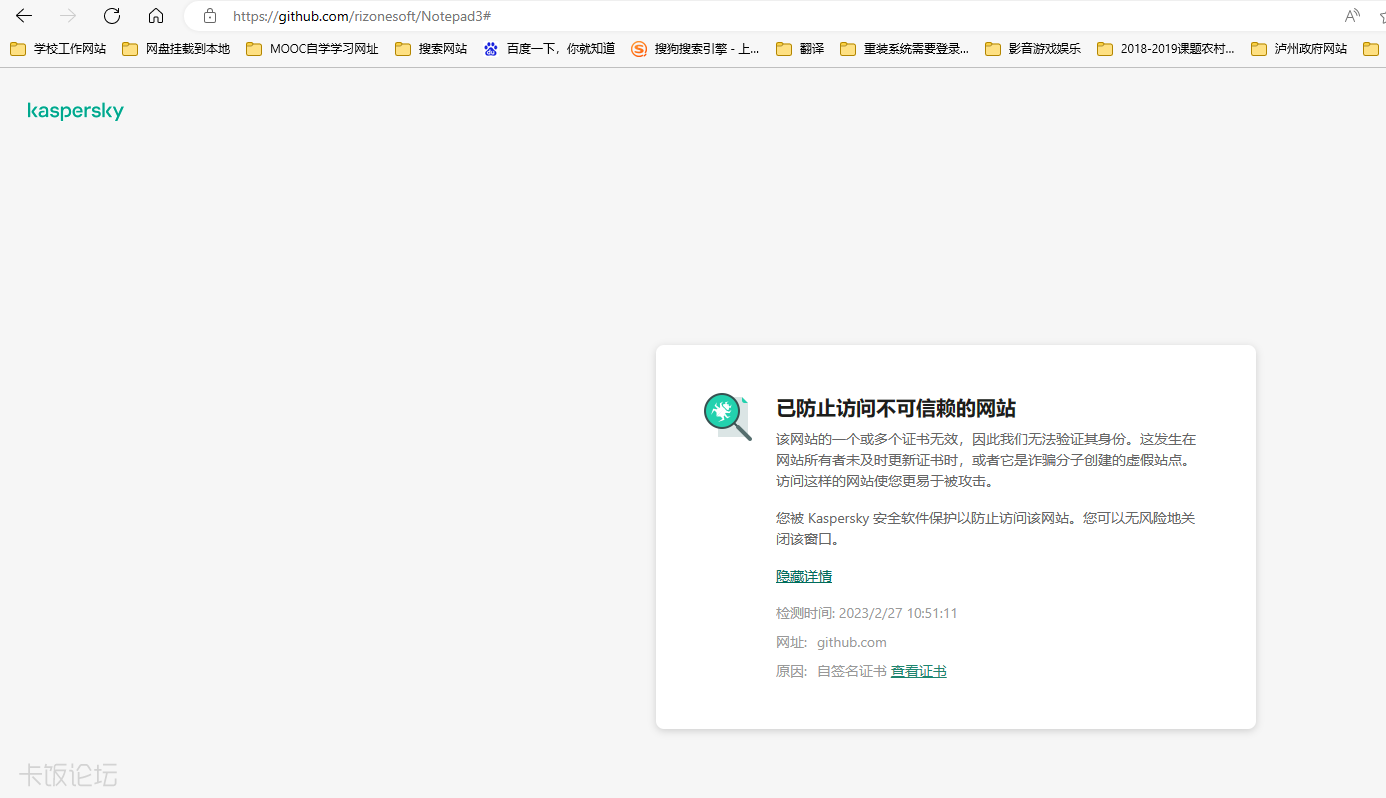
Task: Go back to the previous page
Action: tap(24, 16)
